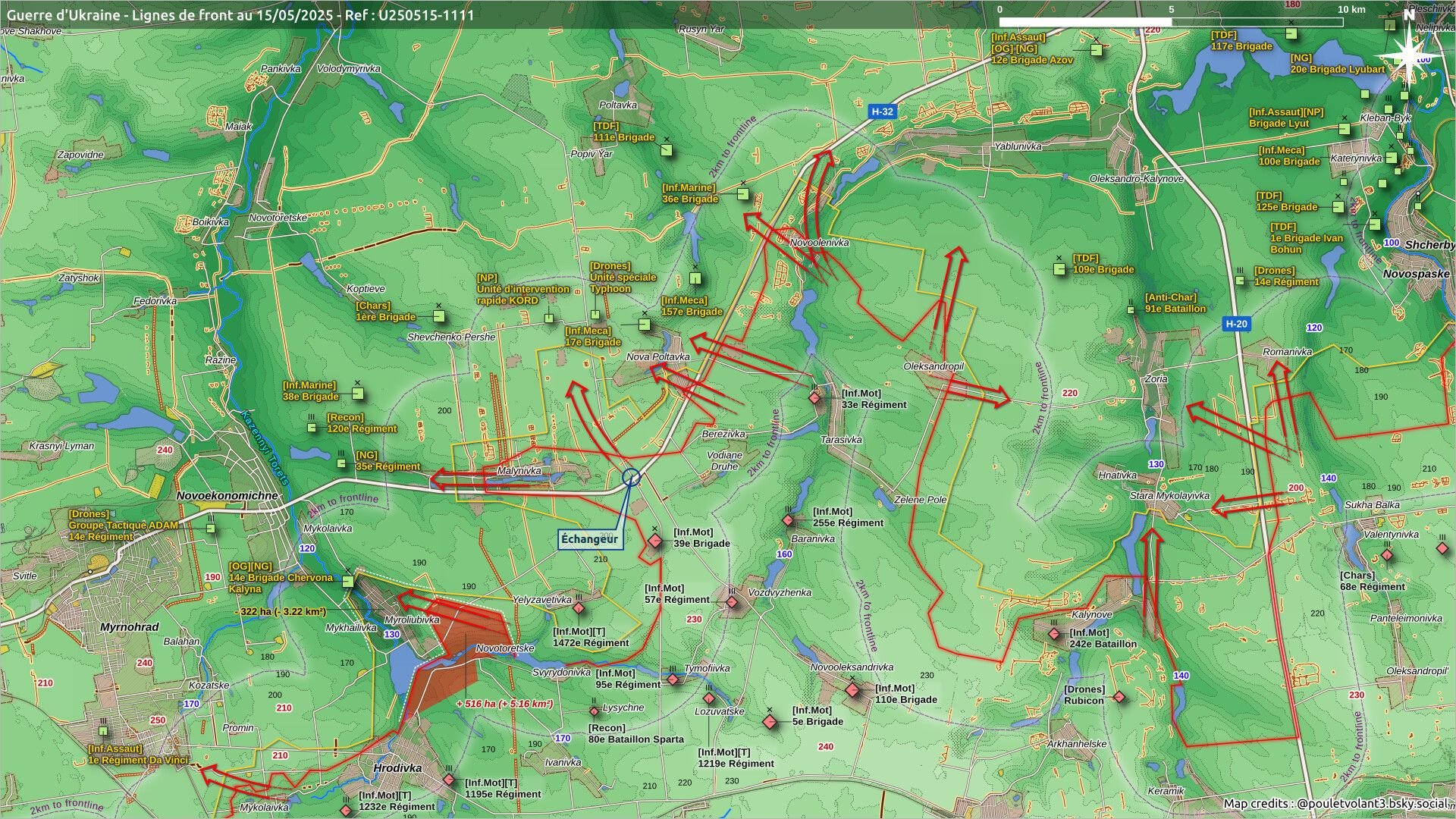Click the 12e Brigade Azov unit marker
1456x819 pixels.
coord(1097,50)
